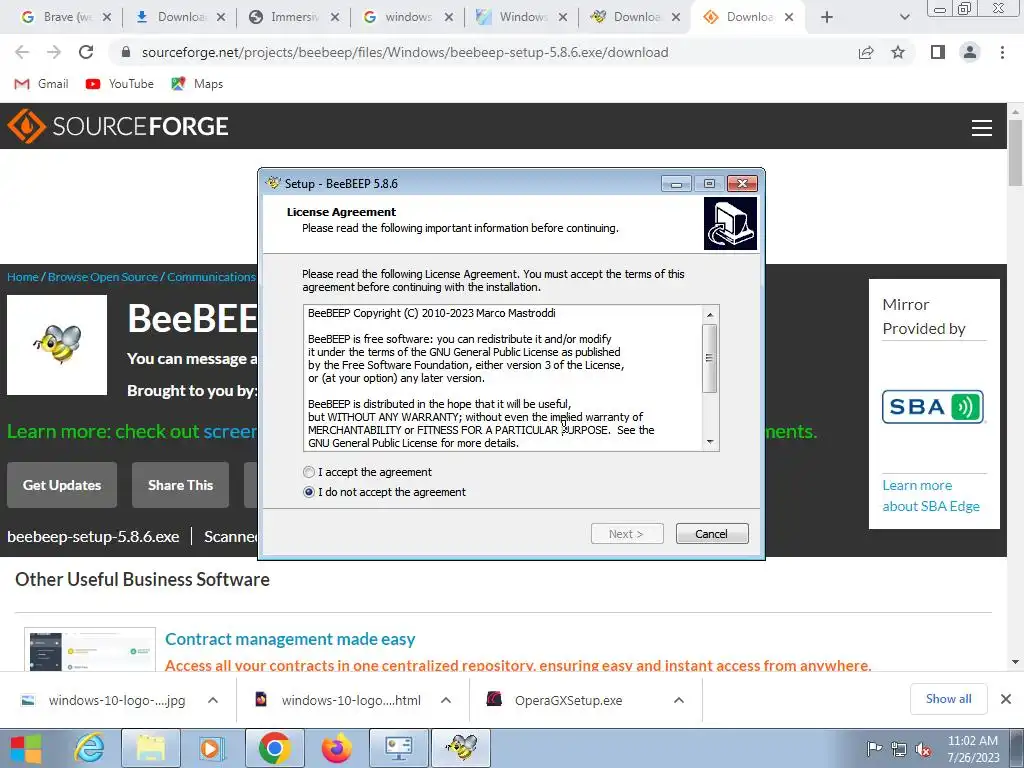Open a new browser tab
1024x768 pixels.
pos(827,17)
